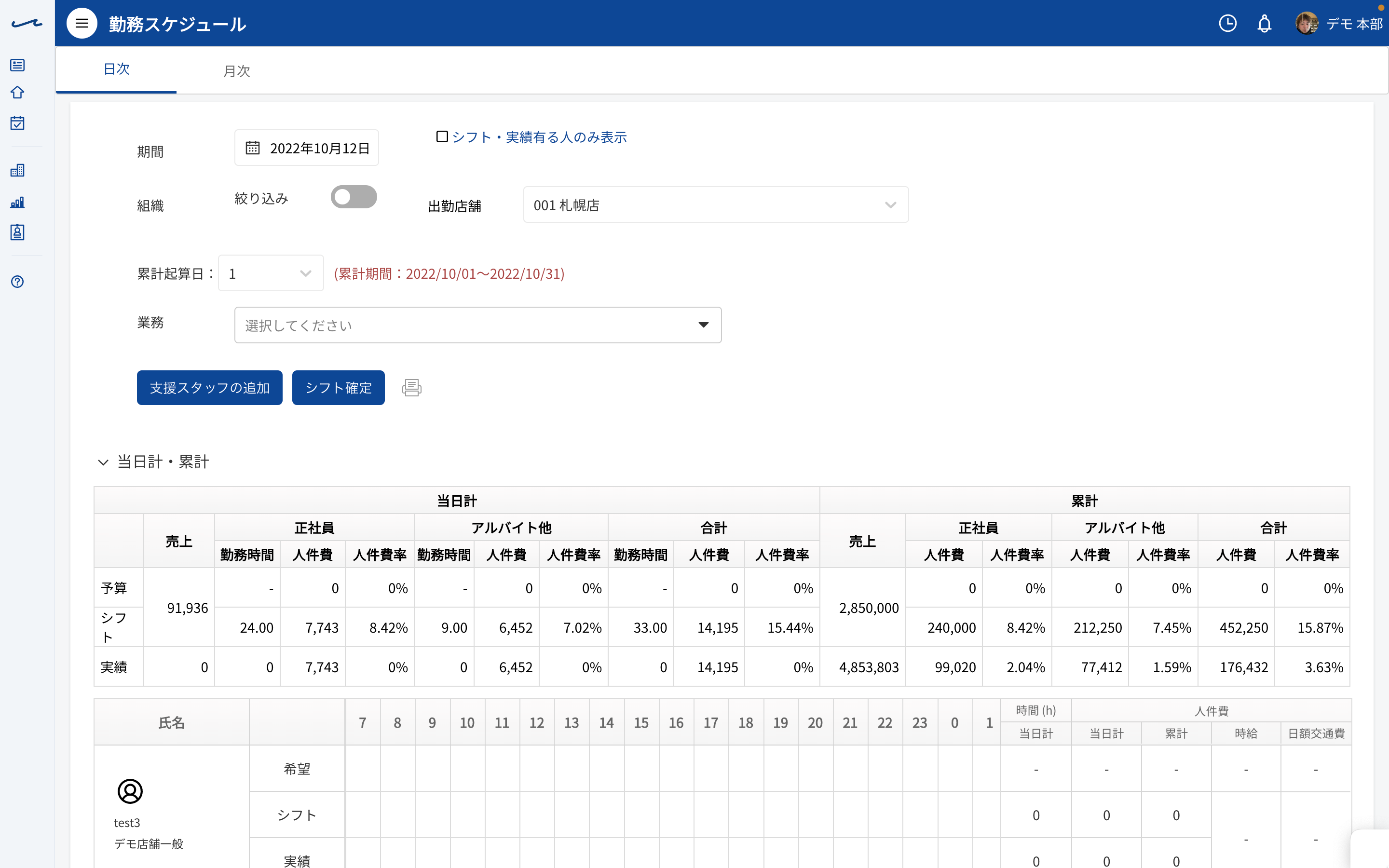Click 支援スタッフの追加 button
The image size is (1389, 868).
(x=209, y=388)
